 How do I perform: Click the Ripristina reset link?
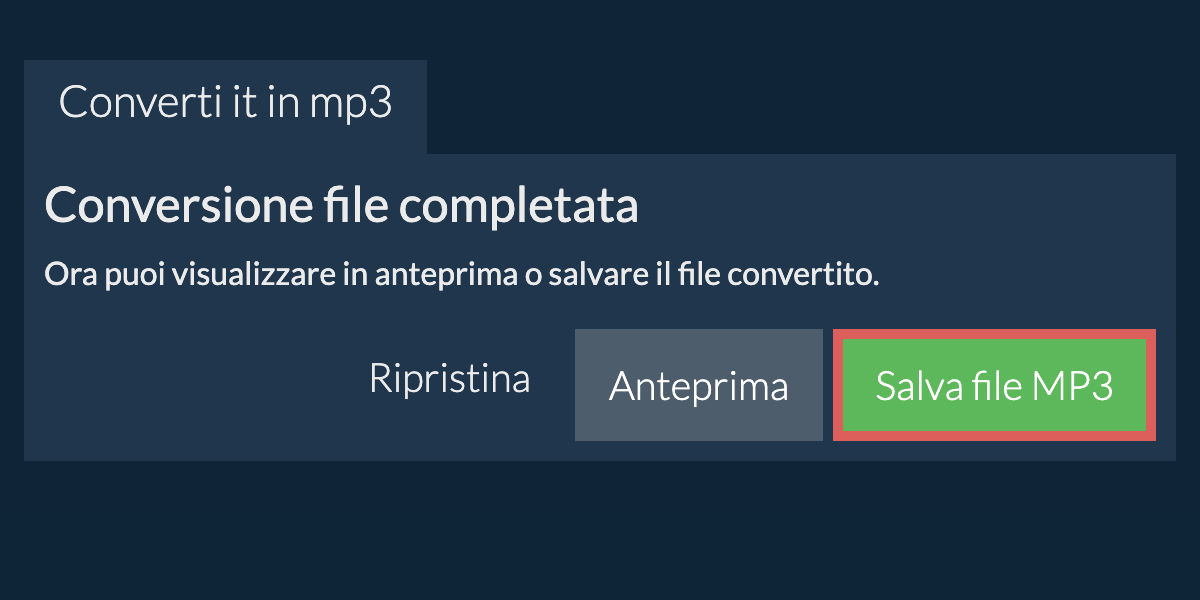pos(449,379)
